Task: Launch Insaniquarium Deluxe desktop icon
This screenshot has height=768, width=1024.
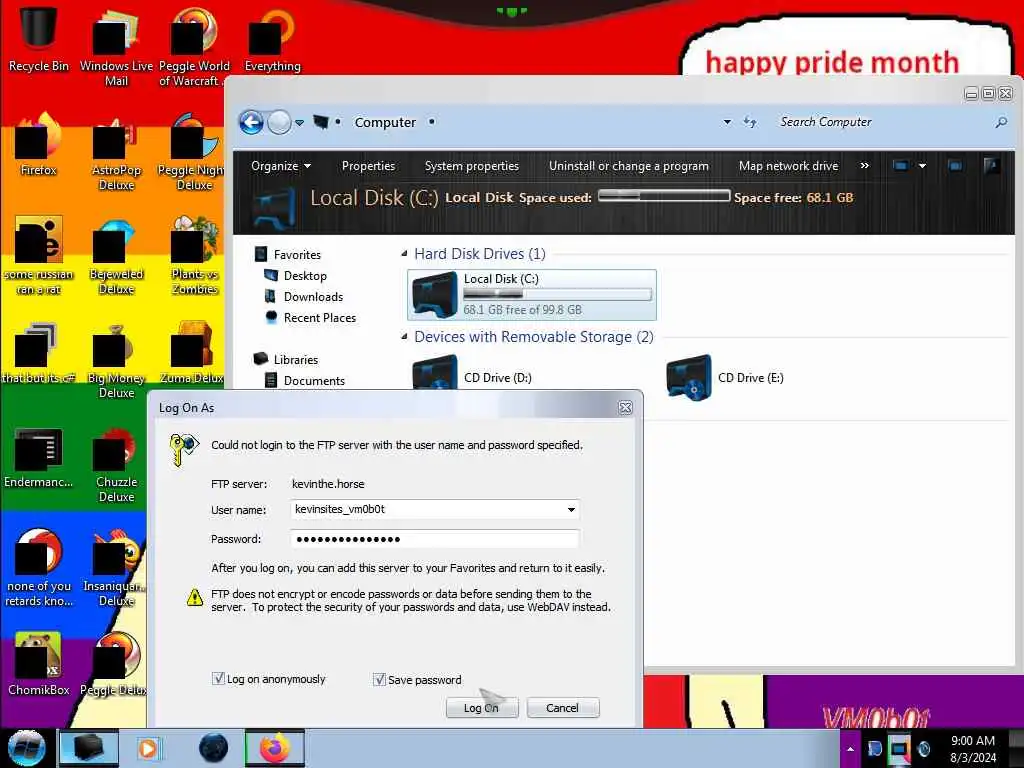Action: 115,568
